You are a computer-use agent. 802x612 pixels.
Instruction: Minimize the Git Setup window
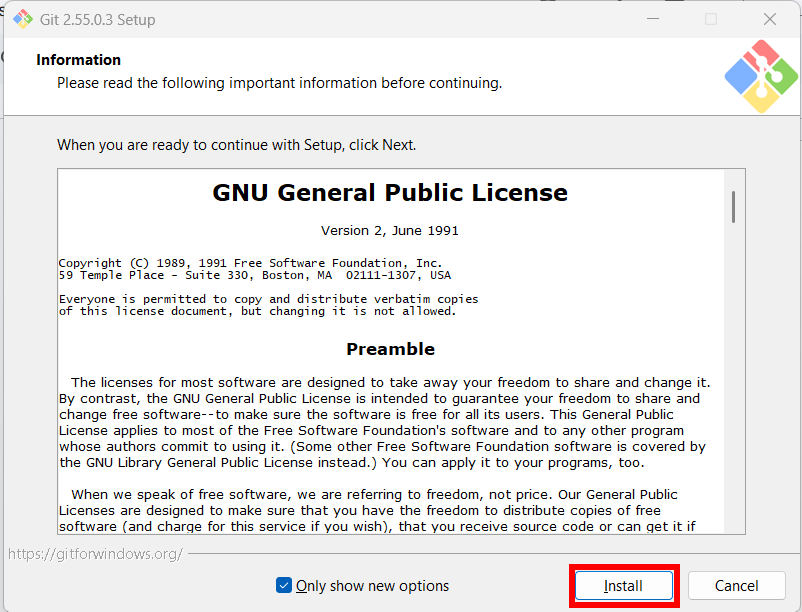653,19
